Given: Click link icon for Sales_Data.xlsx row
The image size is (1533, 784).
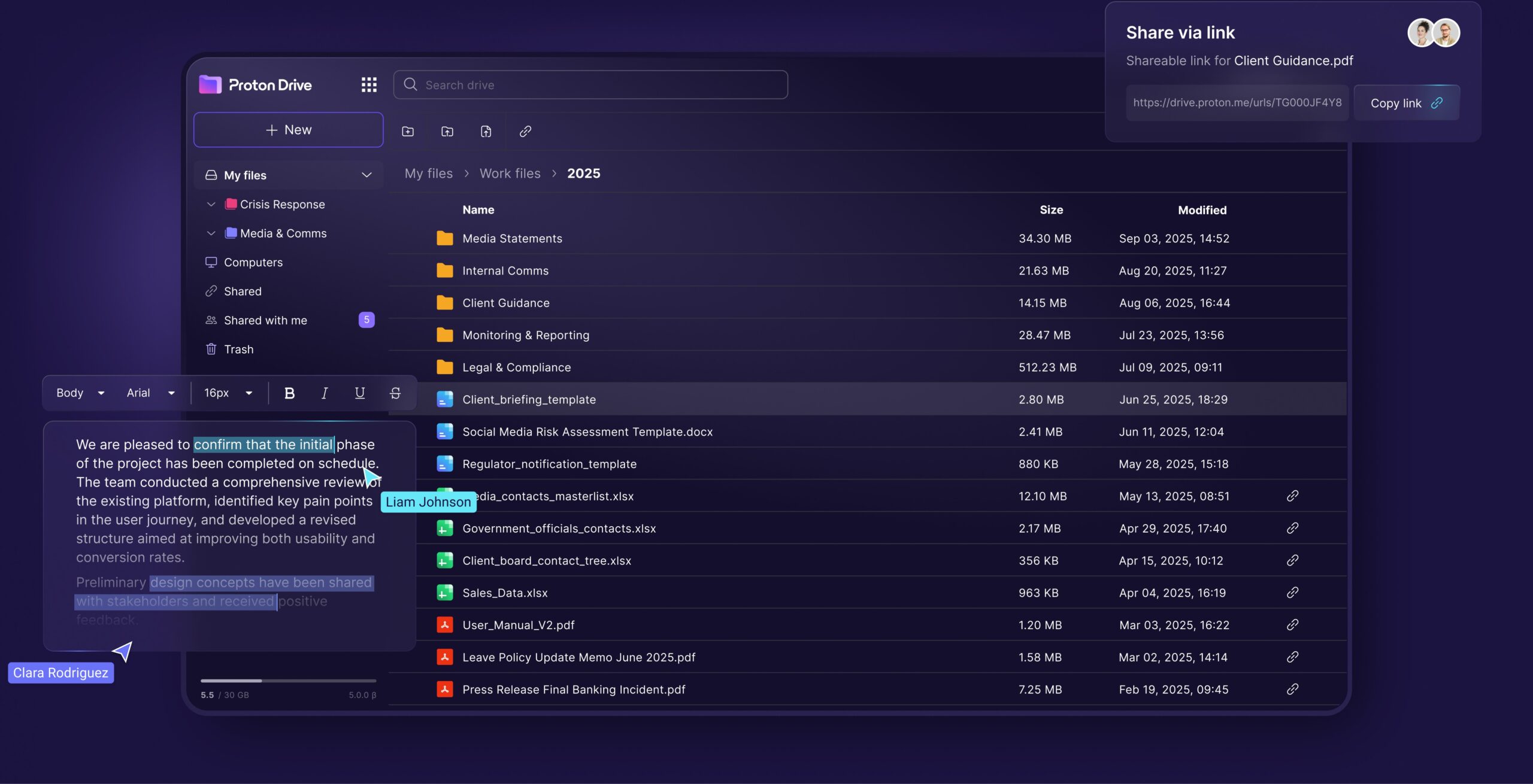Looking at the screenshot, I should point(1292,592).
